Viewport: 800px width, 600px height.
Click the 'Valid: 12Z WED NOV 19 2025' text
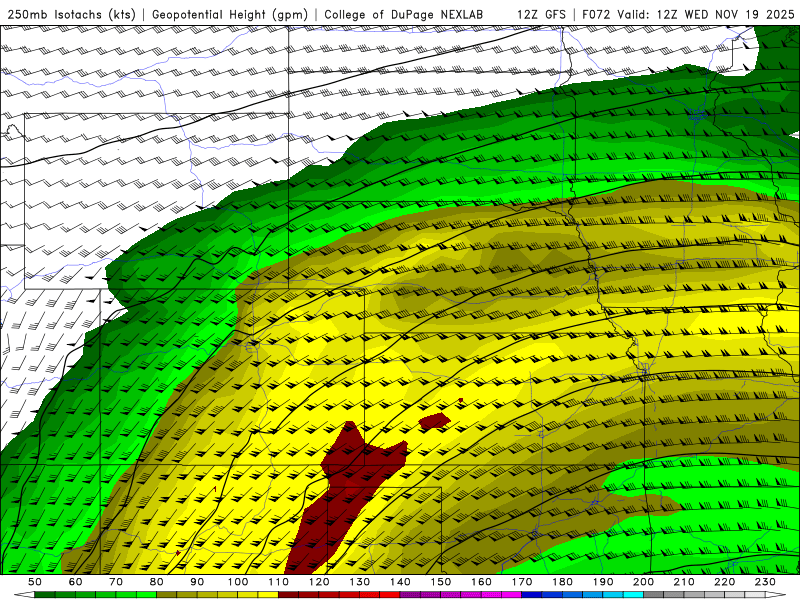pyautogui.click(x=706, y=14)
